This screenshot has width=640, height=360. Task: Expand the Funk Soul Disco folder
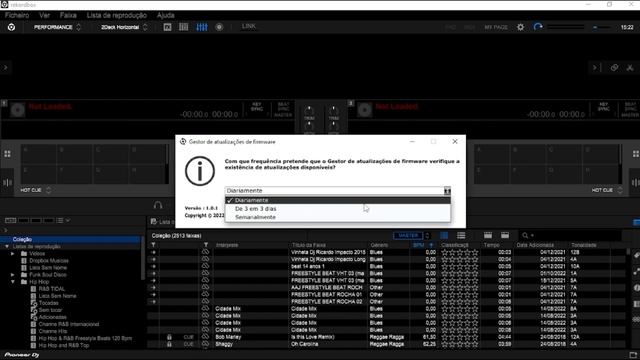(x=13, y=275)
